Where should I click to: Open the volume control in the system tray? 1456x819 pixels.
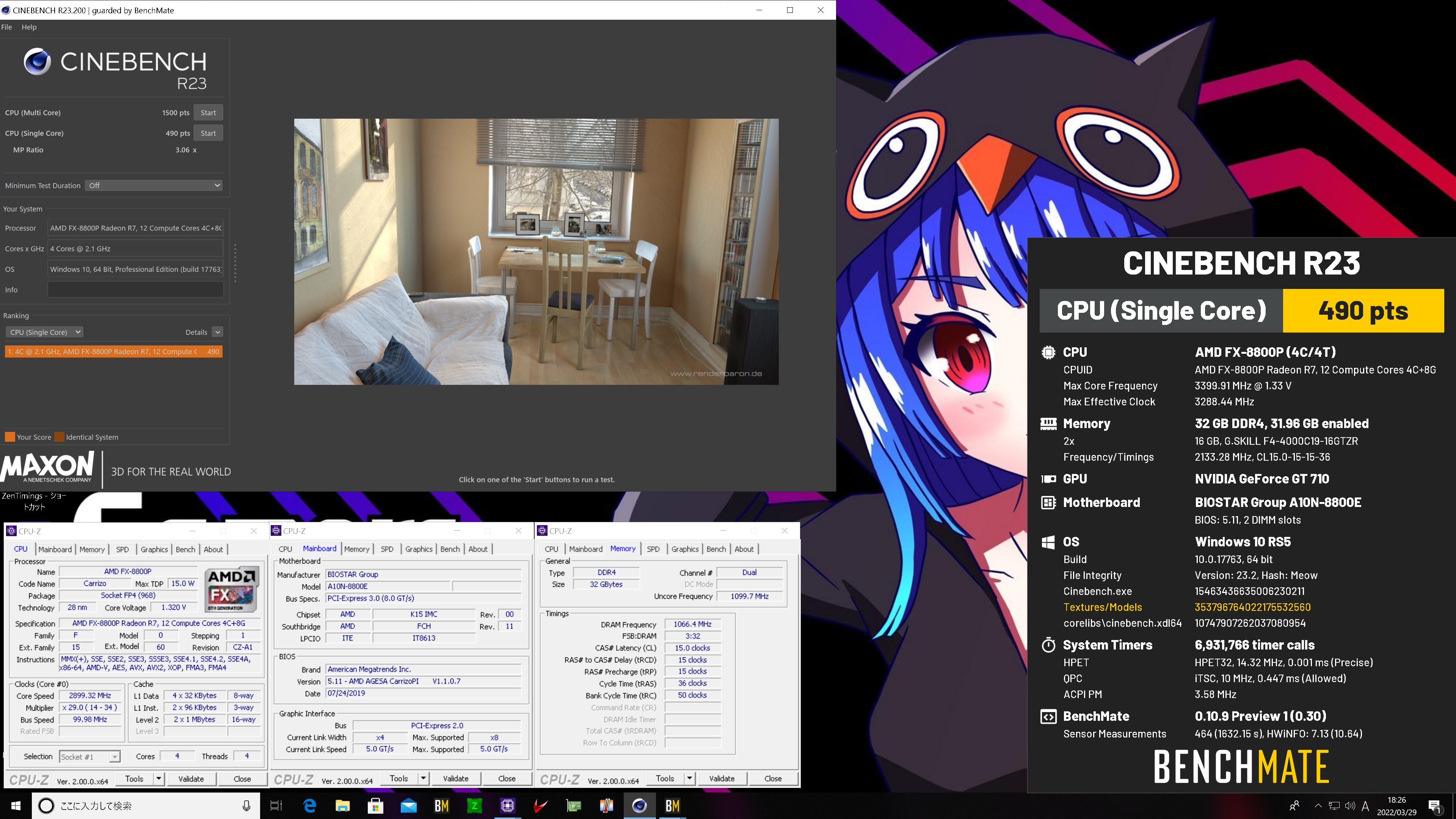tap(1350, 806)
